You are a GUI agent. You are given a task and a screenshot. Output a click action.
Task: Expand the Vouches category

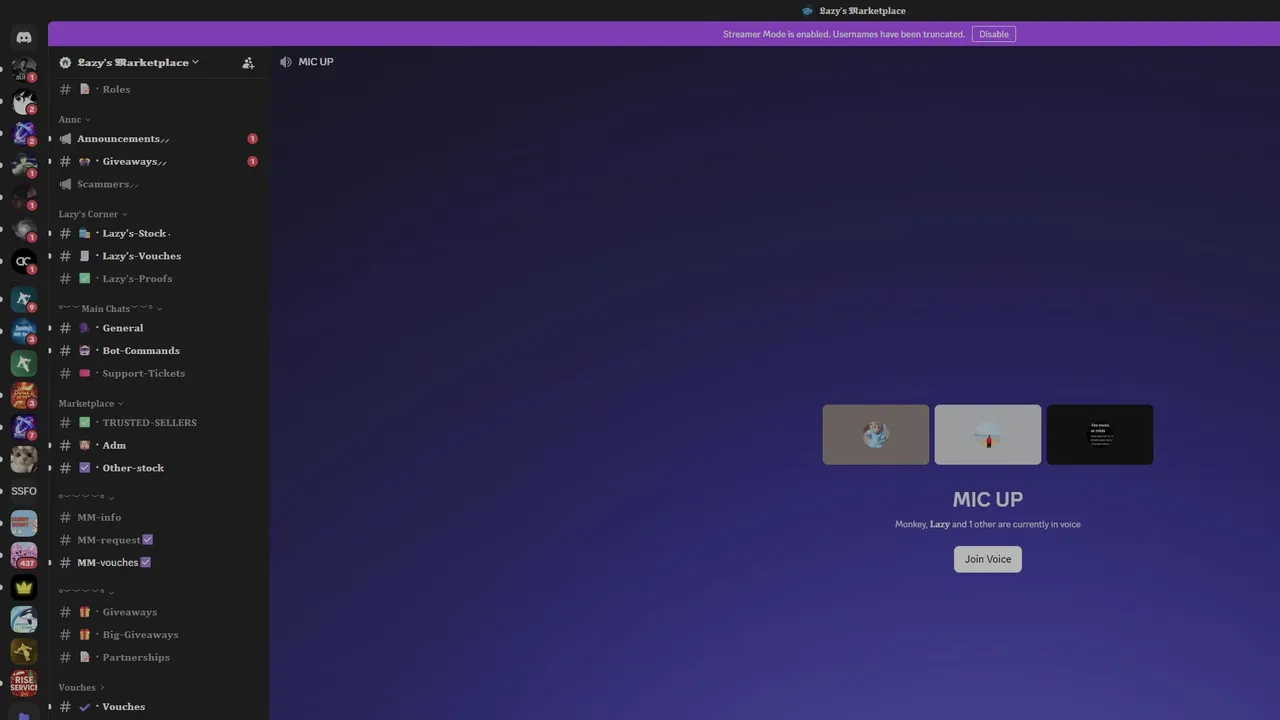click(x=81, y=687)
